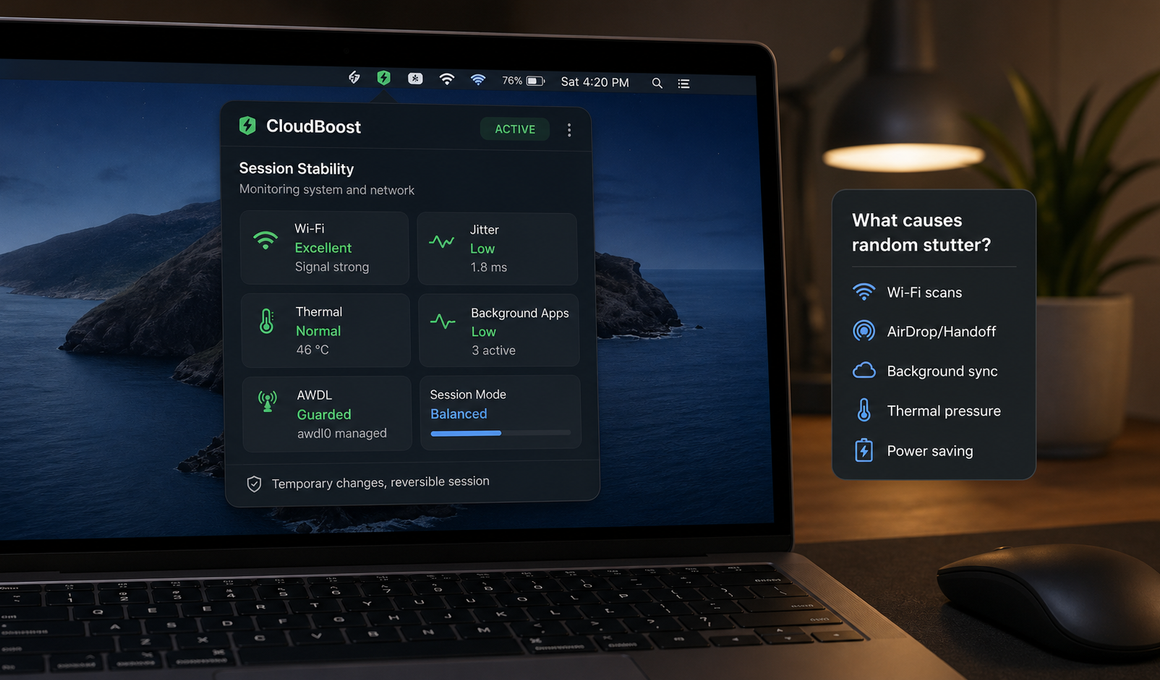This screenshot has height=680, width=1160.
Task: Click the Background sync cloud icon
Action: tap(863, 371)
